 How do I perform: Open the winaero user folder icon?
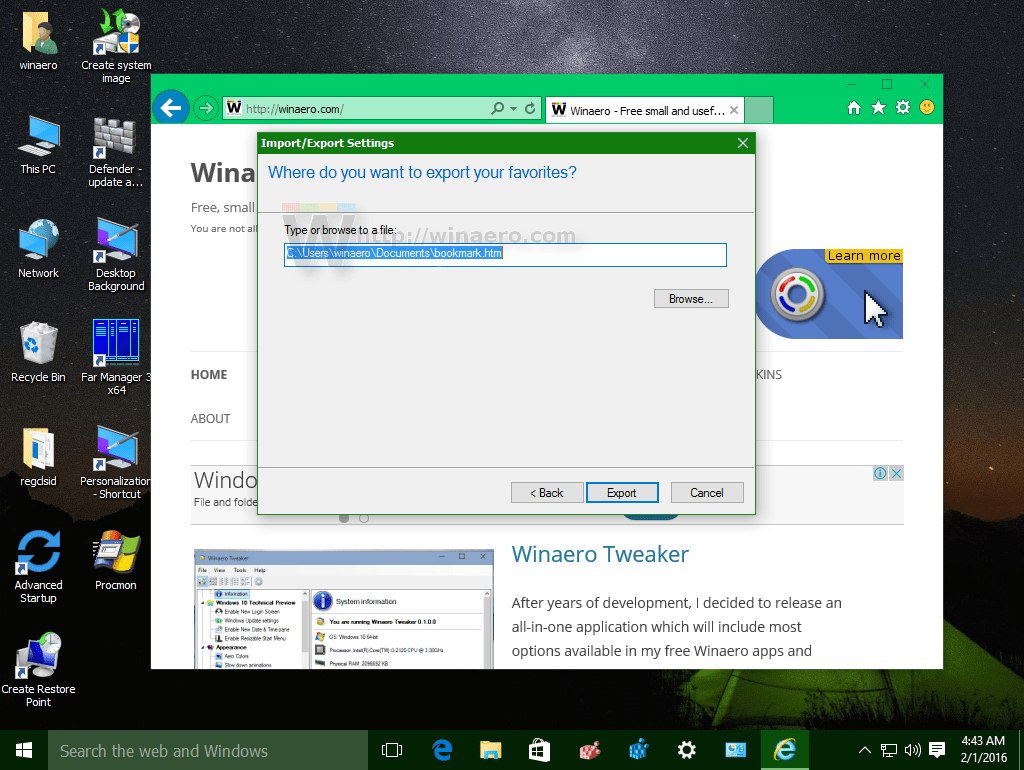[x=39, y=40]
